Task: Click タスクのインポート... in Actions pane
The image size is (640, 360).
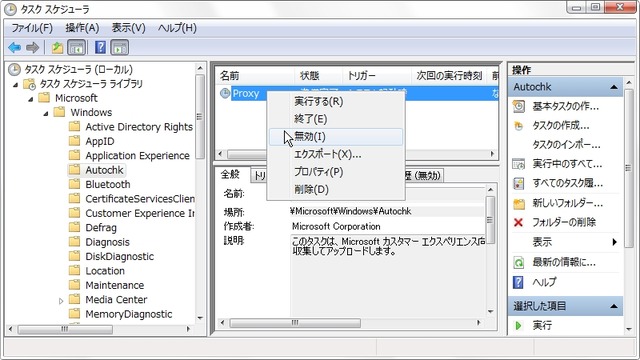Action: [566, 144]
